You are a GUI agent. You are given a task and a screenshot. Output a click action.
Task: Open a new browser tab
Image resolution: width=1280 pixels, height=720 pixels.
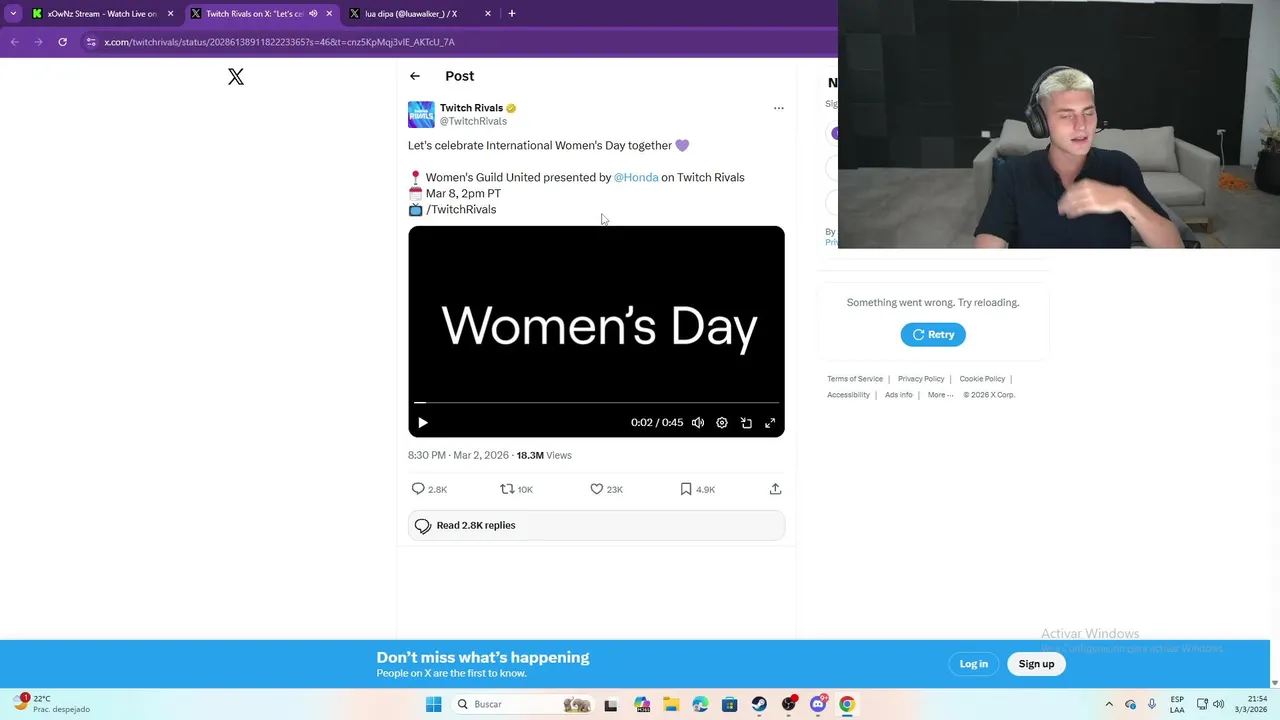[x=512, y=14]
